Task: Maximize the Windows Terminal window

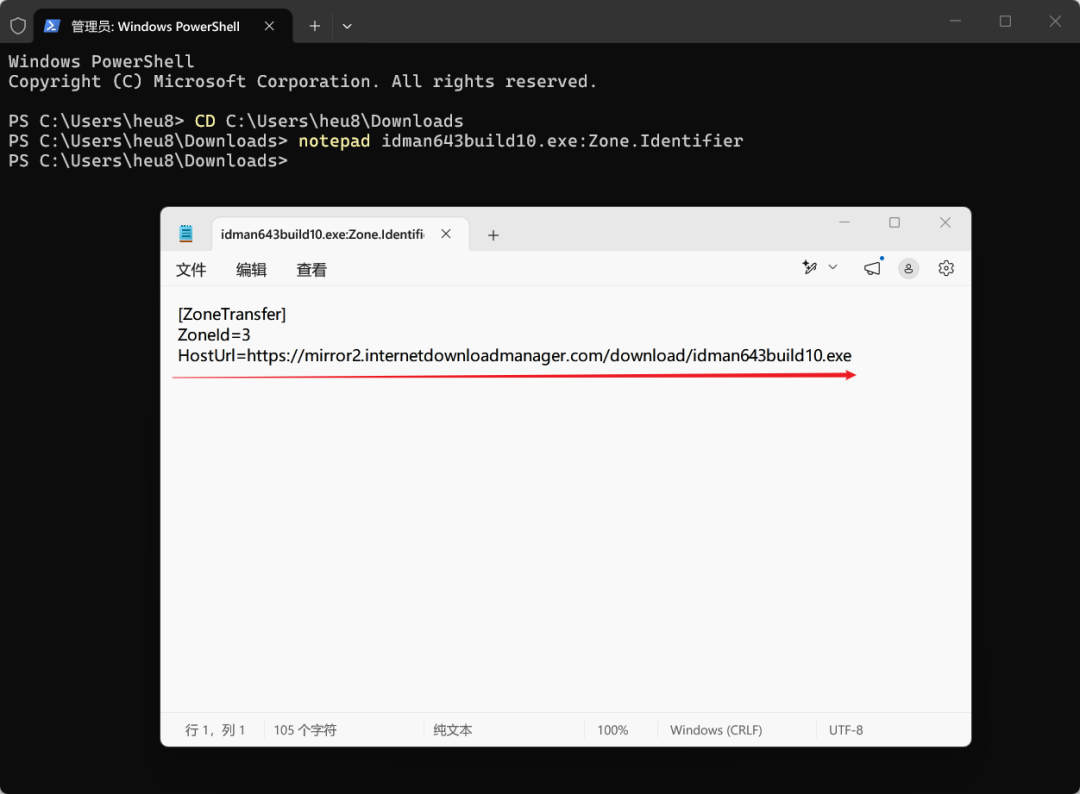Action: pos(1006,21)
